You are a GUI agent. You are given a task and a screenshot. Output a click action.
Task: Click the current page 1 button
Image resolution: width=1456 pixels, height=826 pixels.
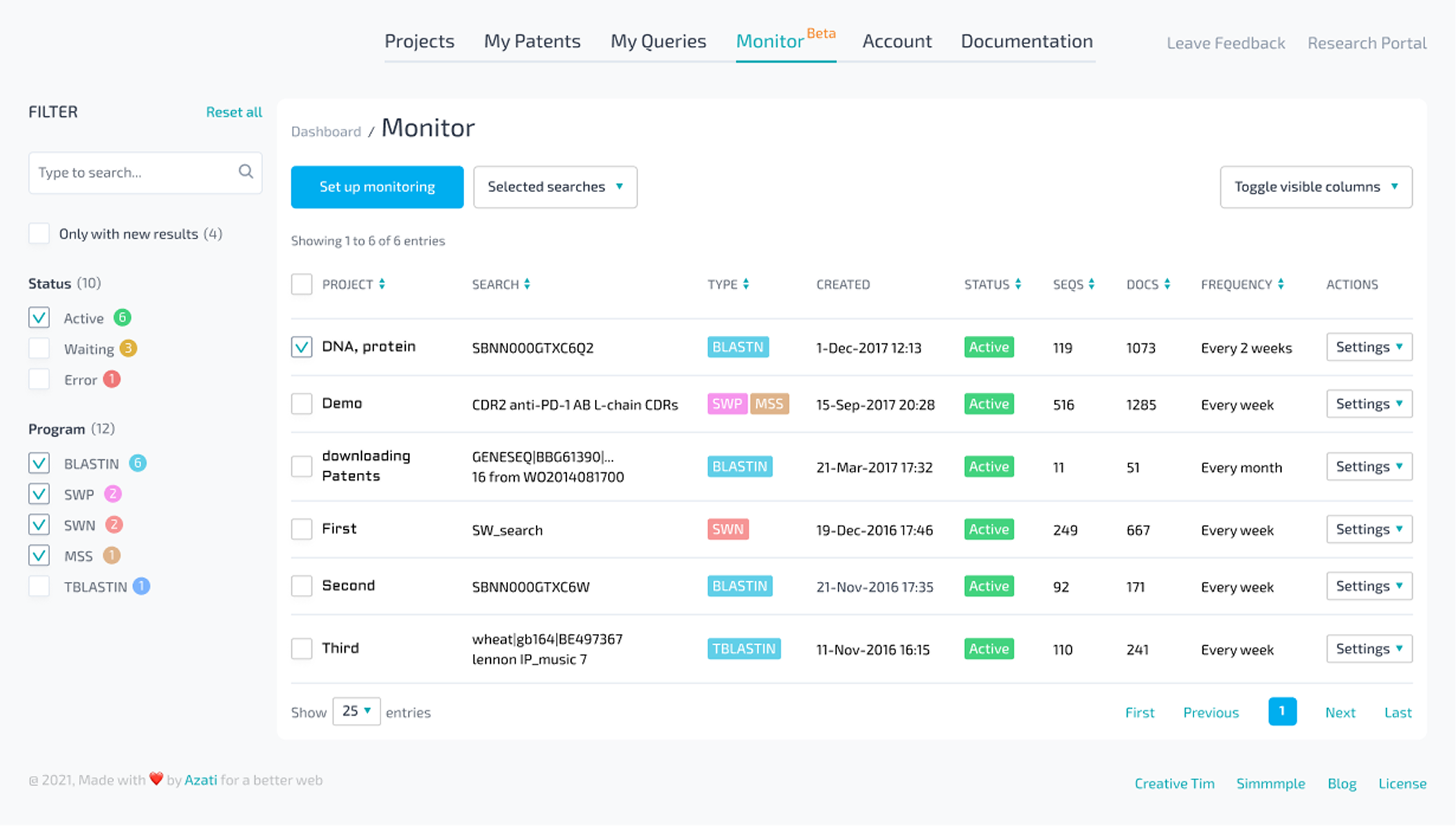click(1282, 711)
